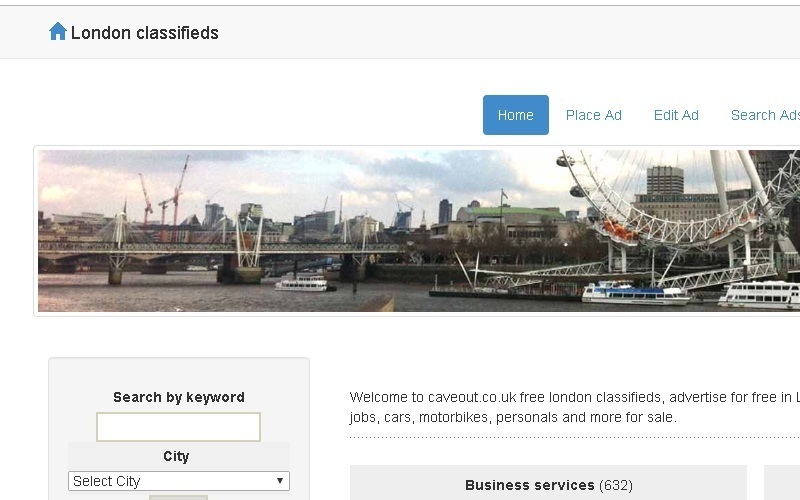Select the Home navigation tab

(x=516, y=115)
